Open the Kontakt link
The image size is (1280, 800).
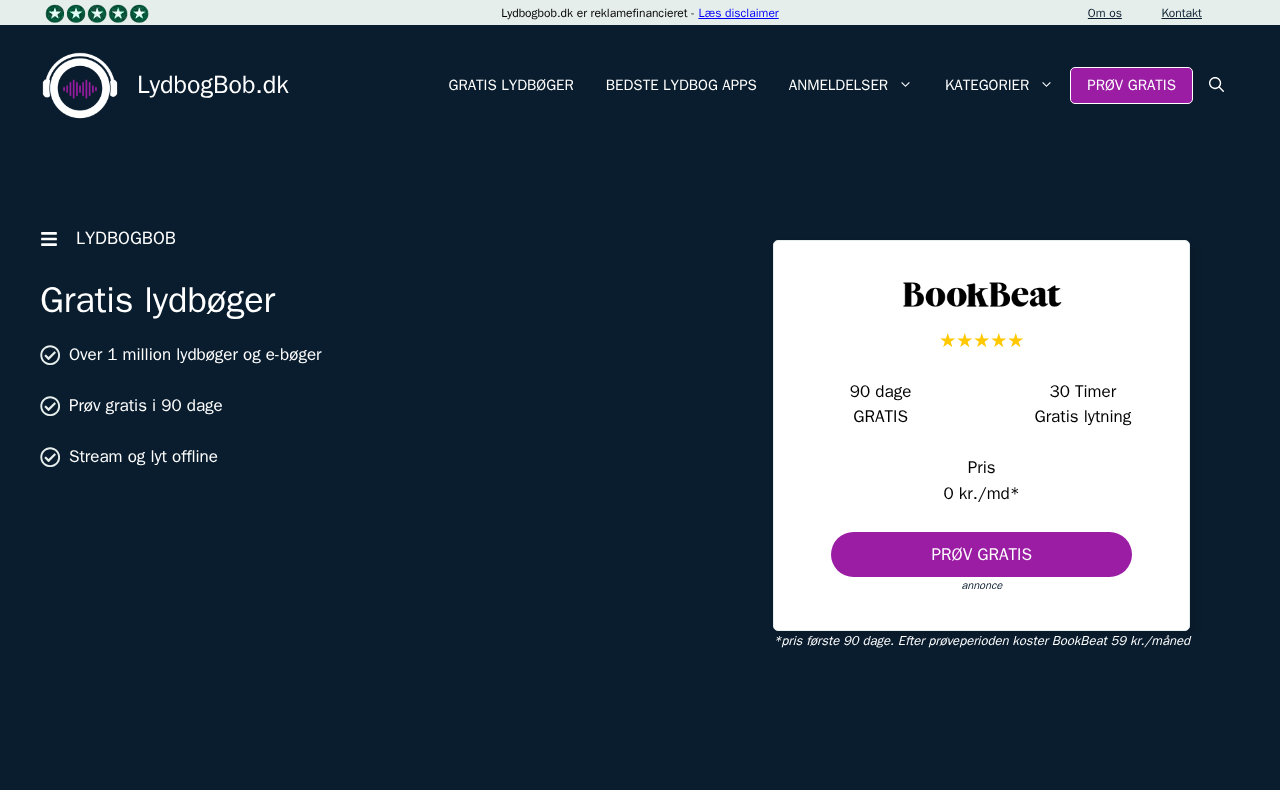tap(1181, 13)
